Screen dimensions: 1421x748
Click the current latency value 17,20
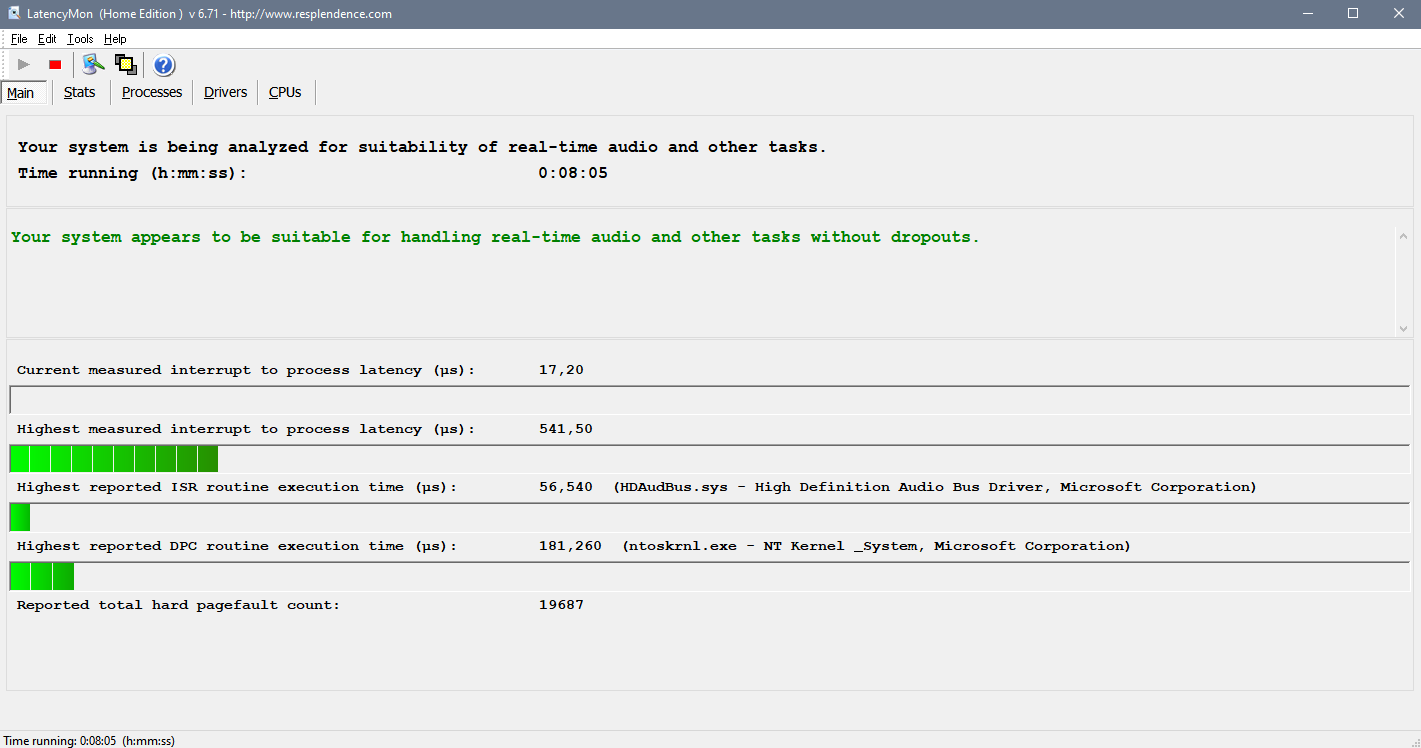click(561, 370)
